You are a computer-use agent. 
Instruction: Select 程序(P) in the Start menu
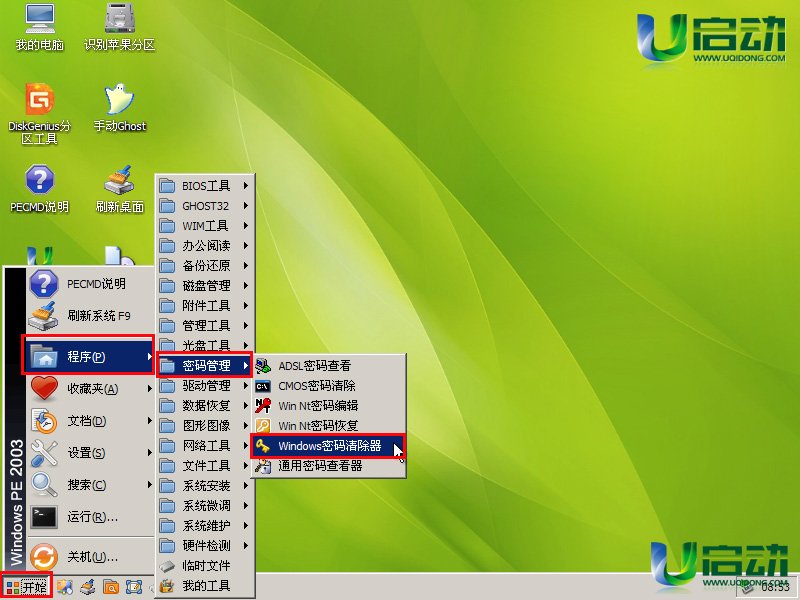click(88, 355)
